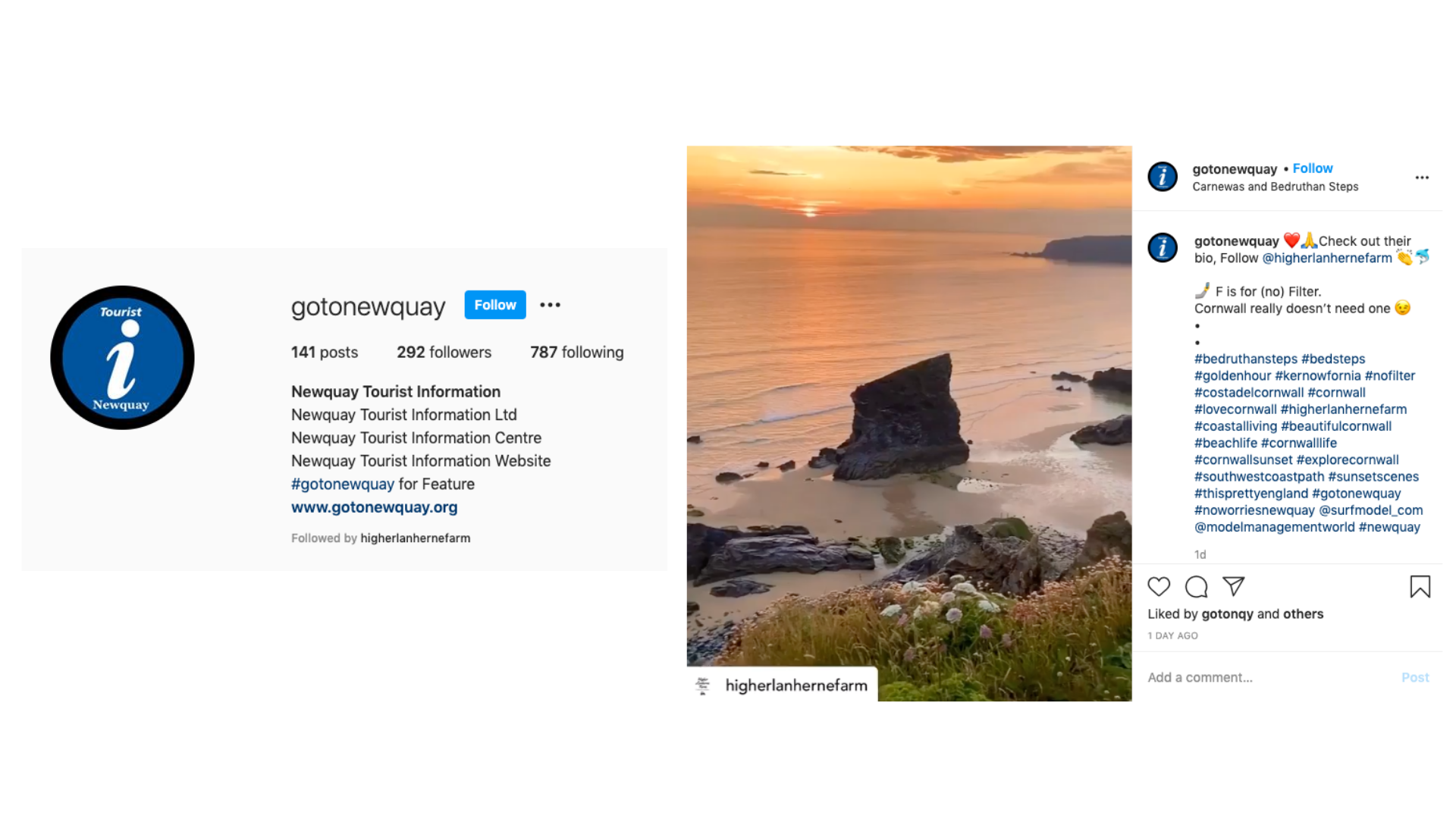Like the post with heart icon
1456x819 pixels.
pos(1158,586)
